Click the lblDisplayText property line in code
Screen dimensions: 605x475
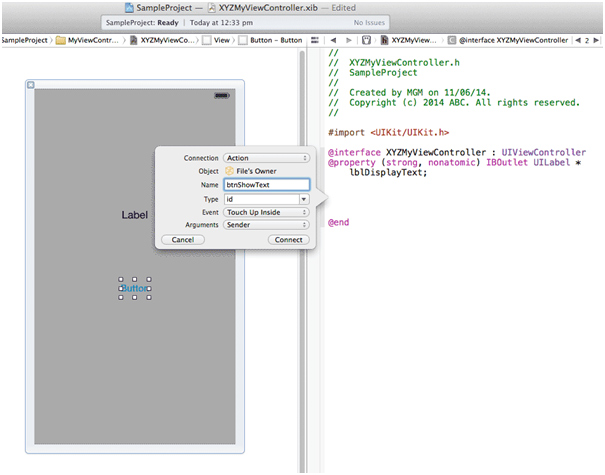coord(388,172)
